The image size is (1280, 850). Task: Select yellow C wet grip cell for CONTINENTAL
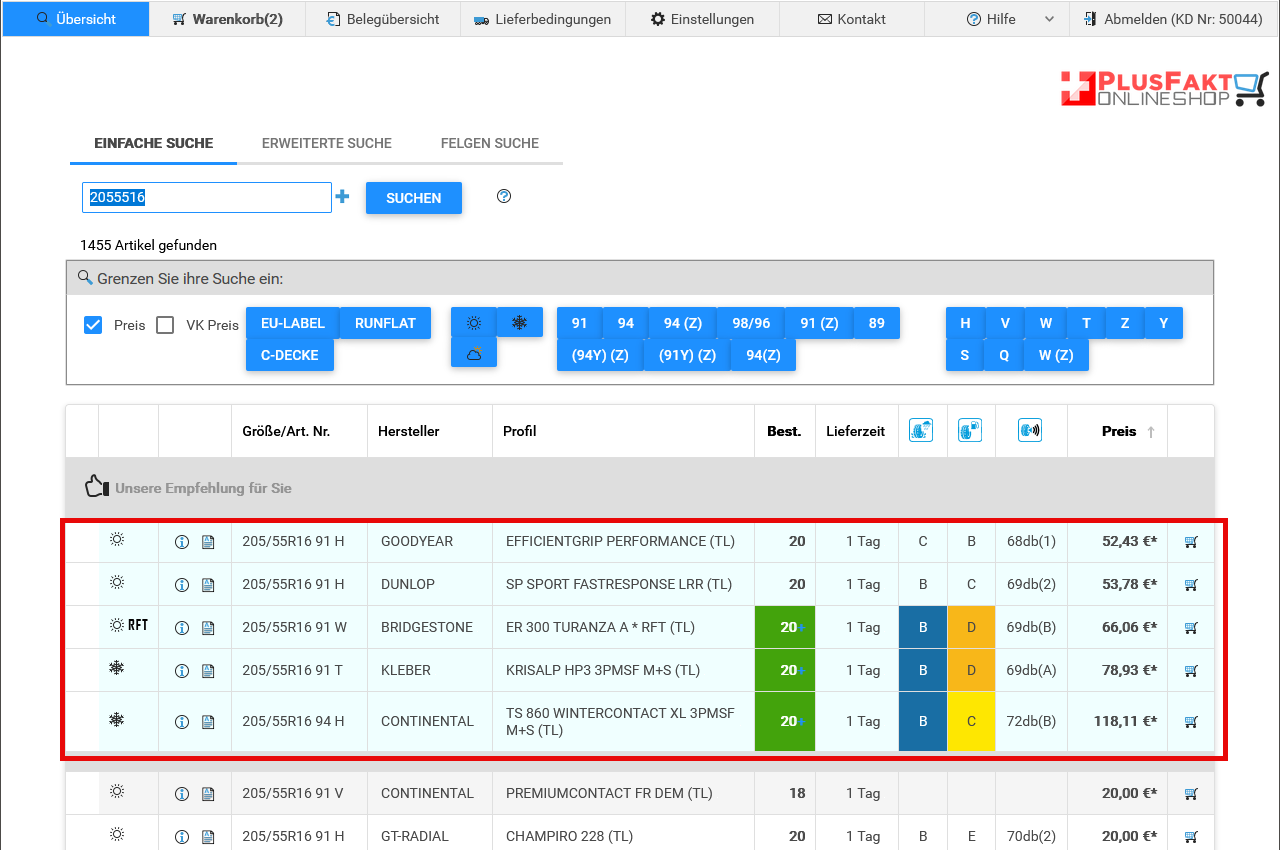971,722
